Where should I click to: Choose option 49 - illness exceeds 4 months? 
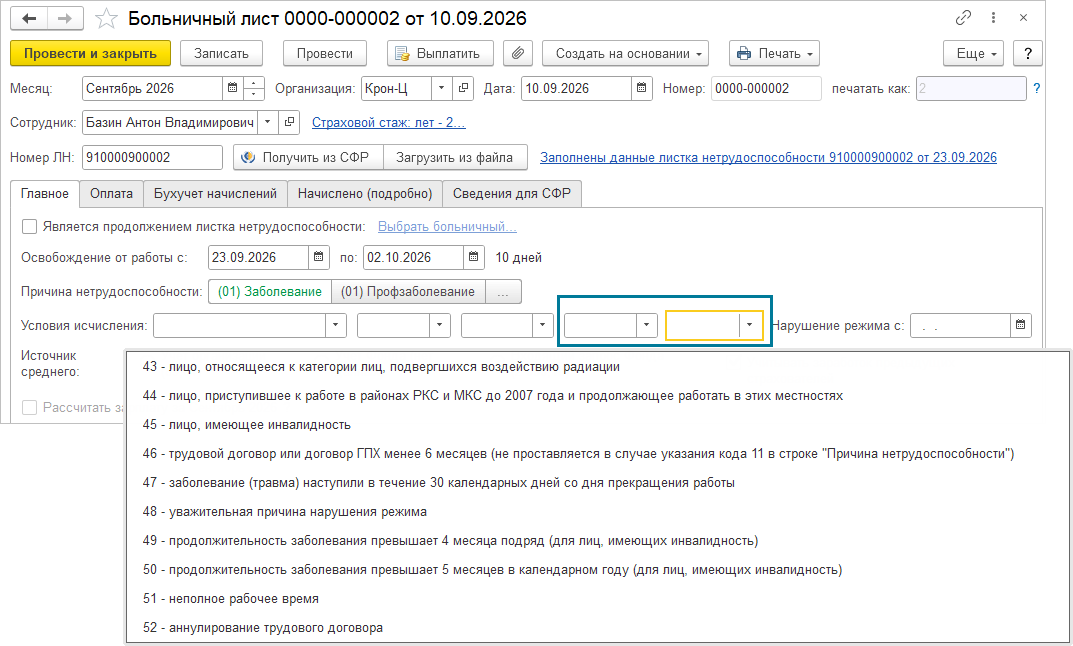[597, 541]
